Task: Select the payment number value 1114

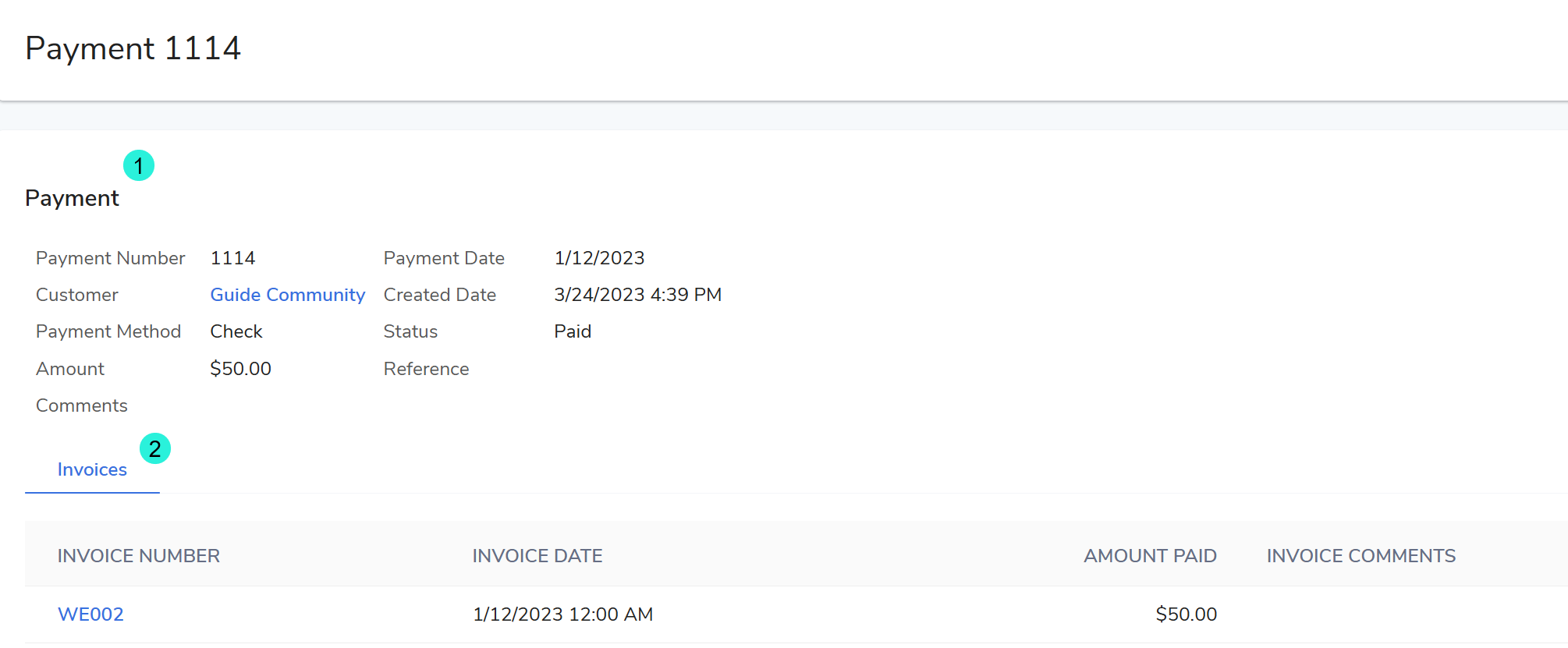Action: [233, 258]
